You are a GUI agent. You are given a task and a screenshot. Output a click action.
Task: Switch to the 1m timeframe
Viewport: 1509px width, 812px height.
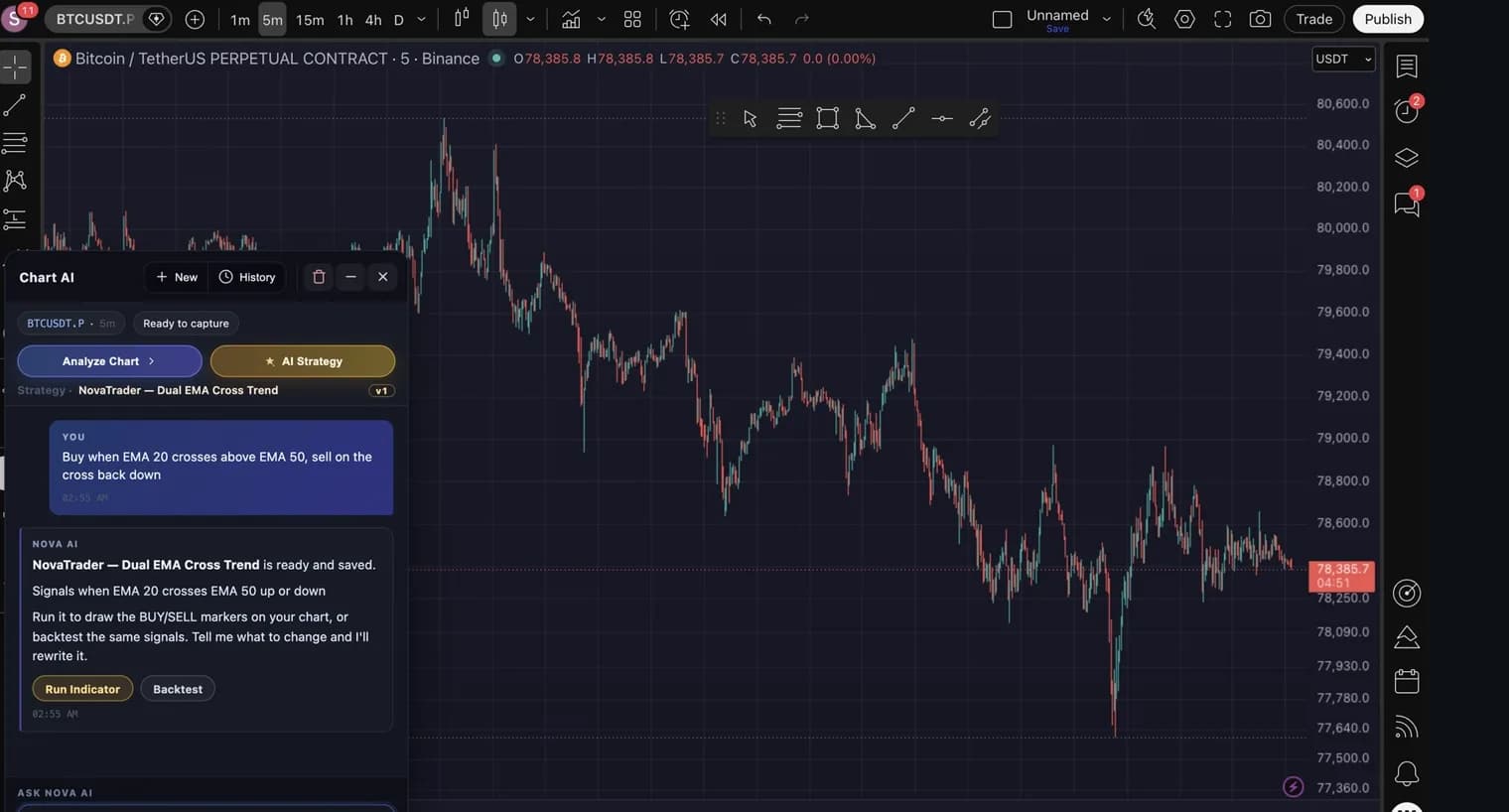(x=240, y=20)
